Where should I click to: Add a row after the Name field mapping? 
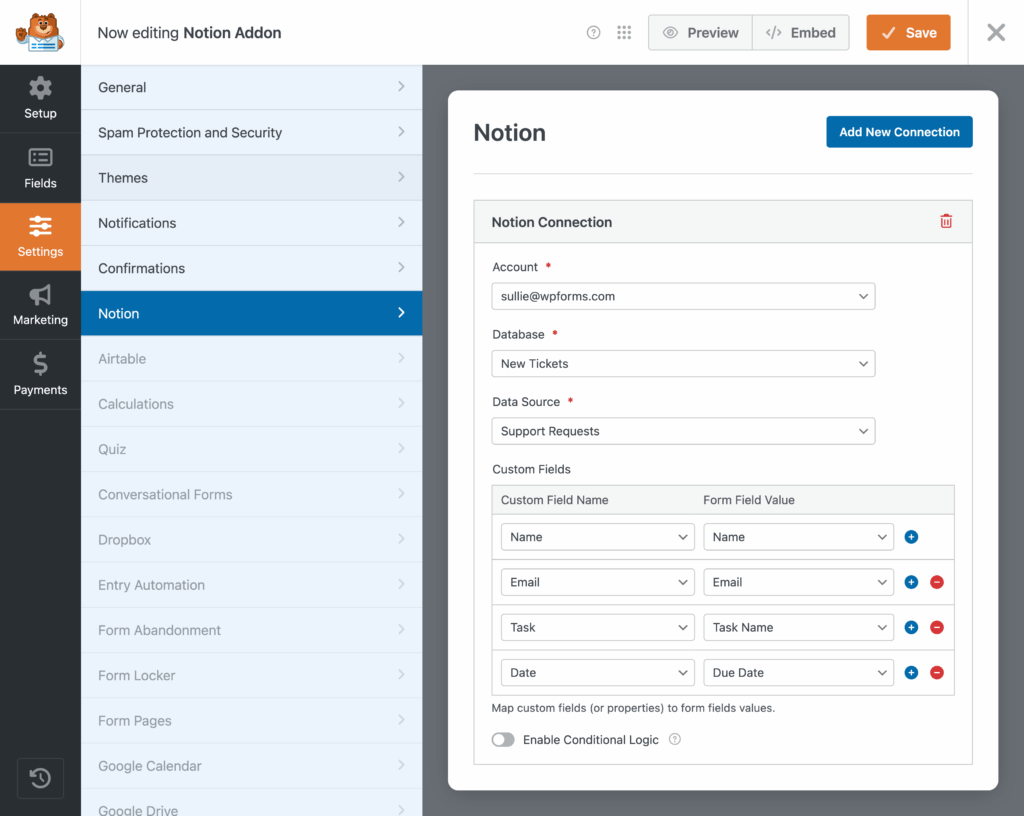point(911,537)
